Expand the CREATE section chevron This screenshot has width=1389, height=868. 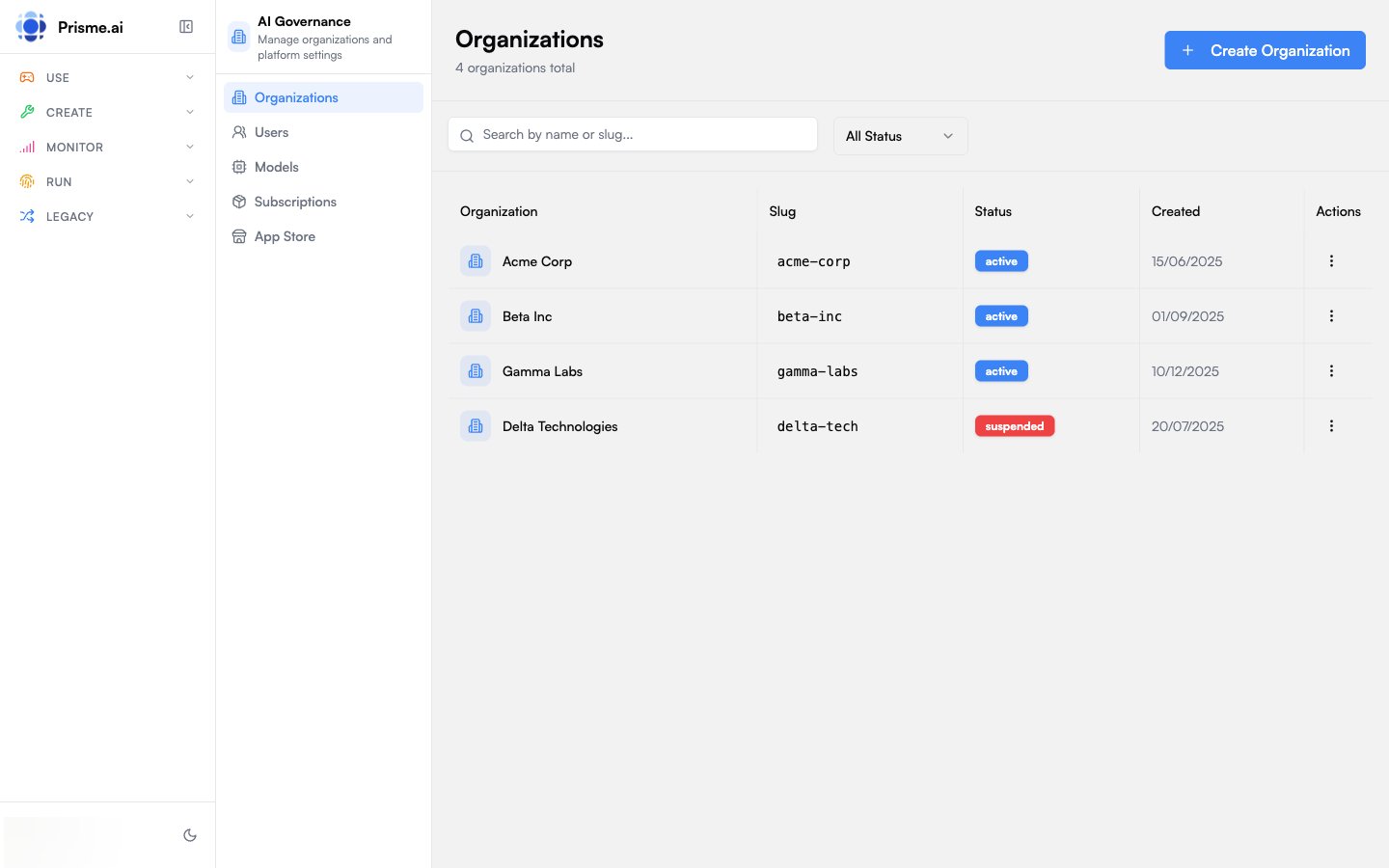pyautogui.click(x=190, y=112)
